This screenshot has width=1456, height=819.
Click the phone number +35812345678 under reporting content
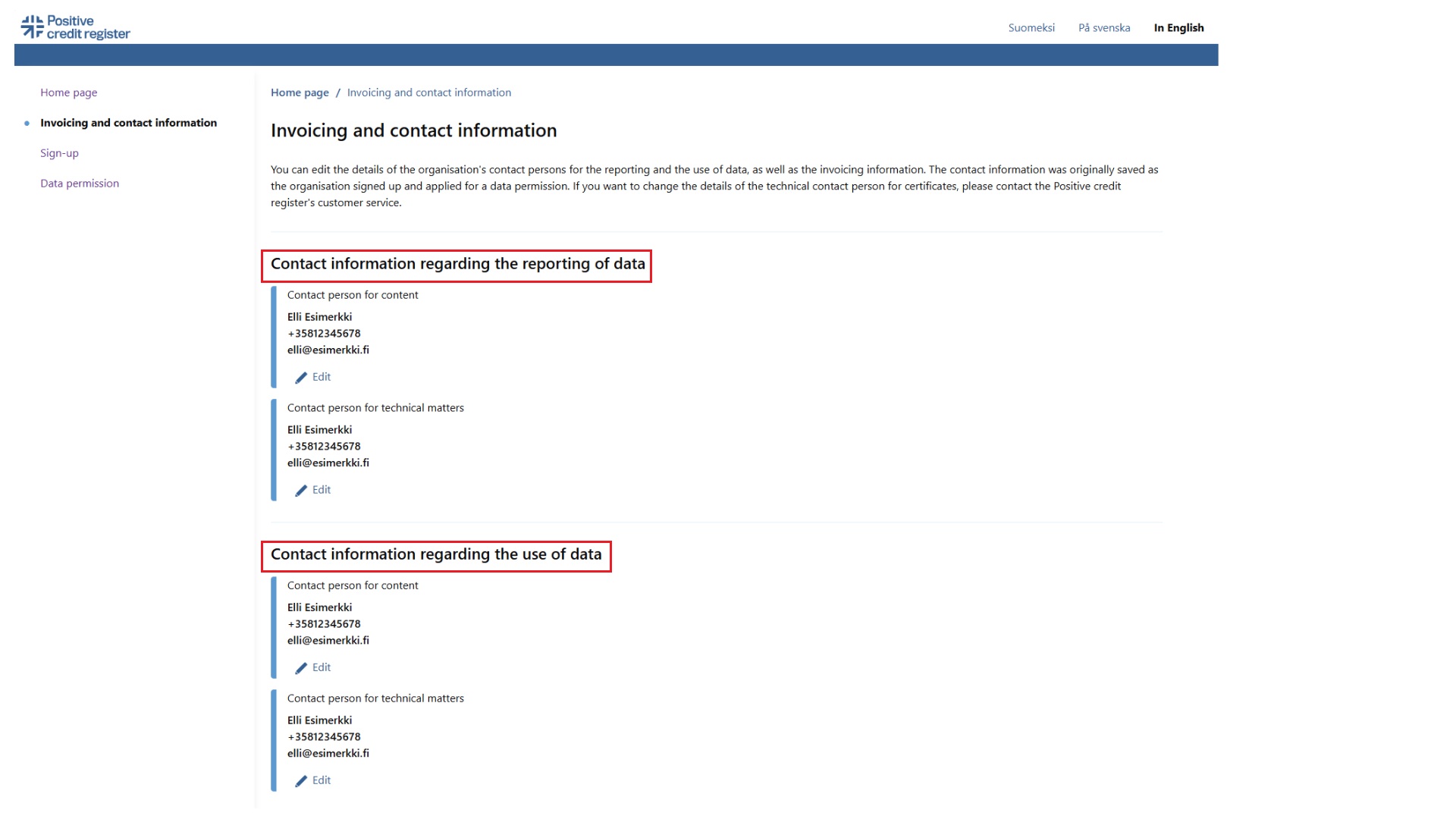[x=324, y=333]
